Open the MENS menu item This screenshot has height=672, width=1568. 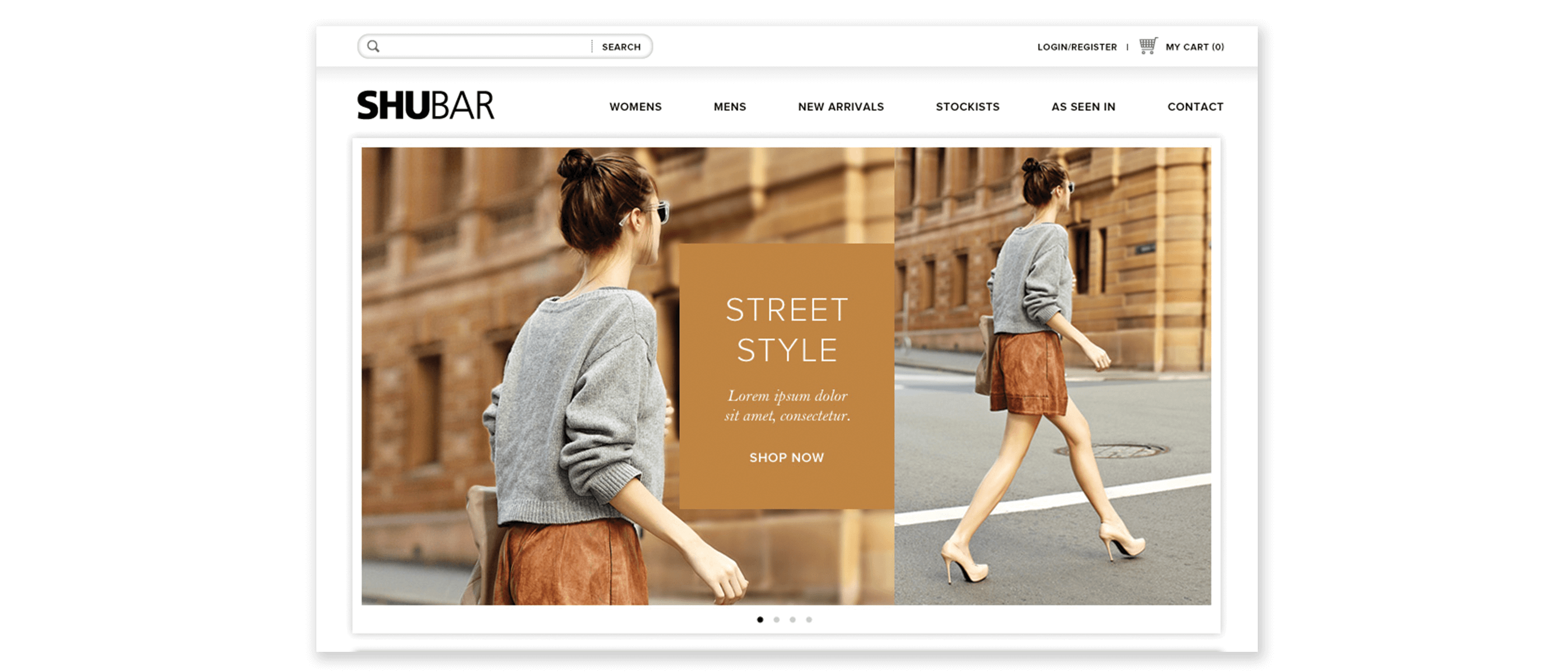click(x=729, y=106)
